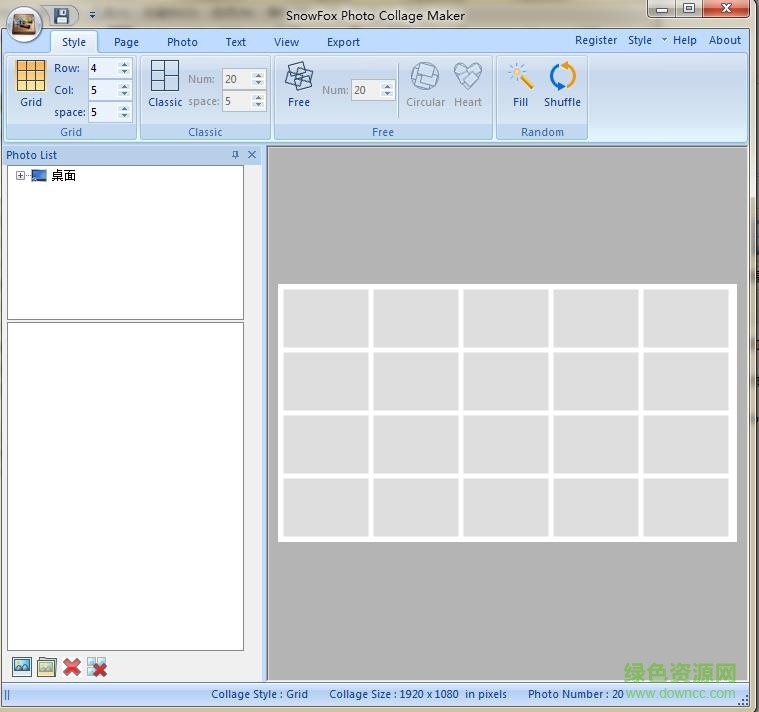Image resolution: width=759 pixels, height=712 pixels.
Task: Pin the Photo List panel
Action: point(236,155)
